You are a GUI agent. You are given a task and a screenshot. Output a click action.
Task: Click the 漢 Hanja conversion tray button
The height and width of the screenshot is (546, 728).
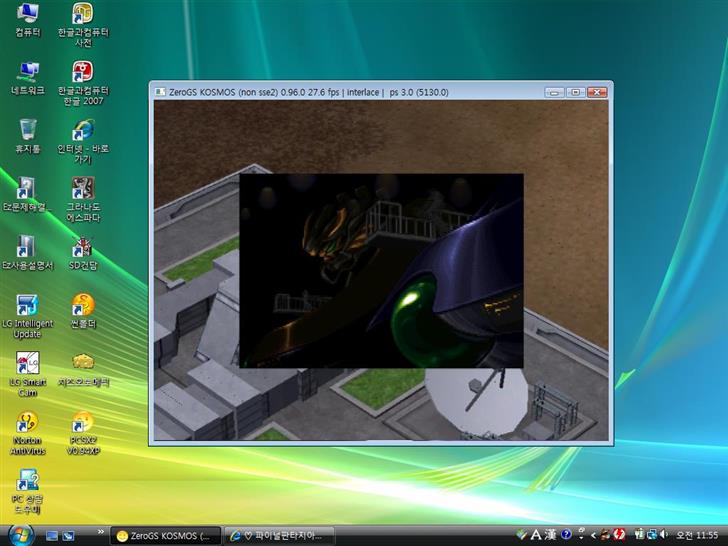(550, 535)
